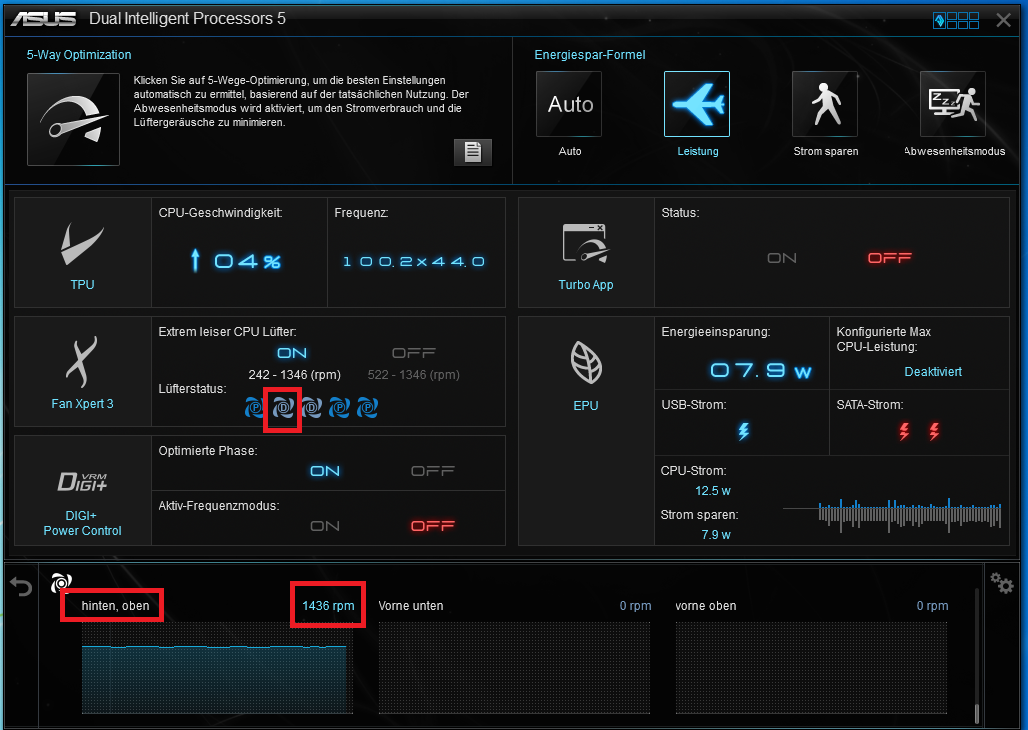Activate the Abwesenheitsmodus icon
Screen dimensions: 1028x730
[953, 104]
